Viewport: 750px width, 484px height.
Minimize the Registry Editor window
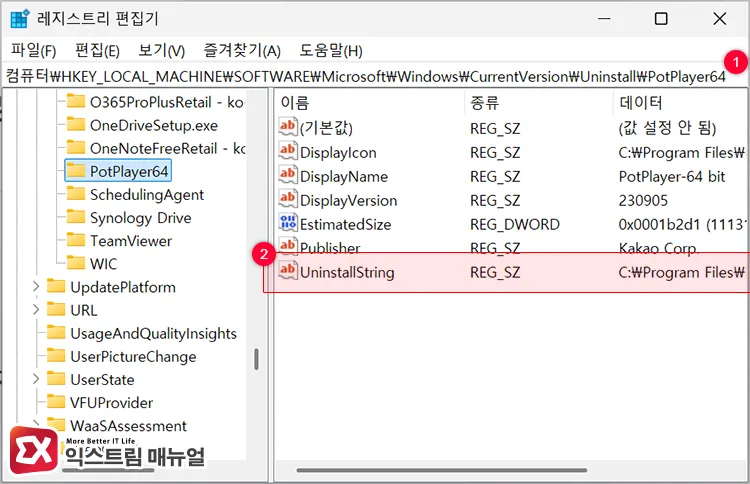click(604, 19)
